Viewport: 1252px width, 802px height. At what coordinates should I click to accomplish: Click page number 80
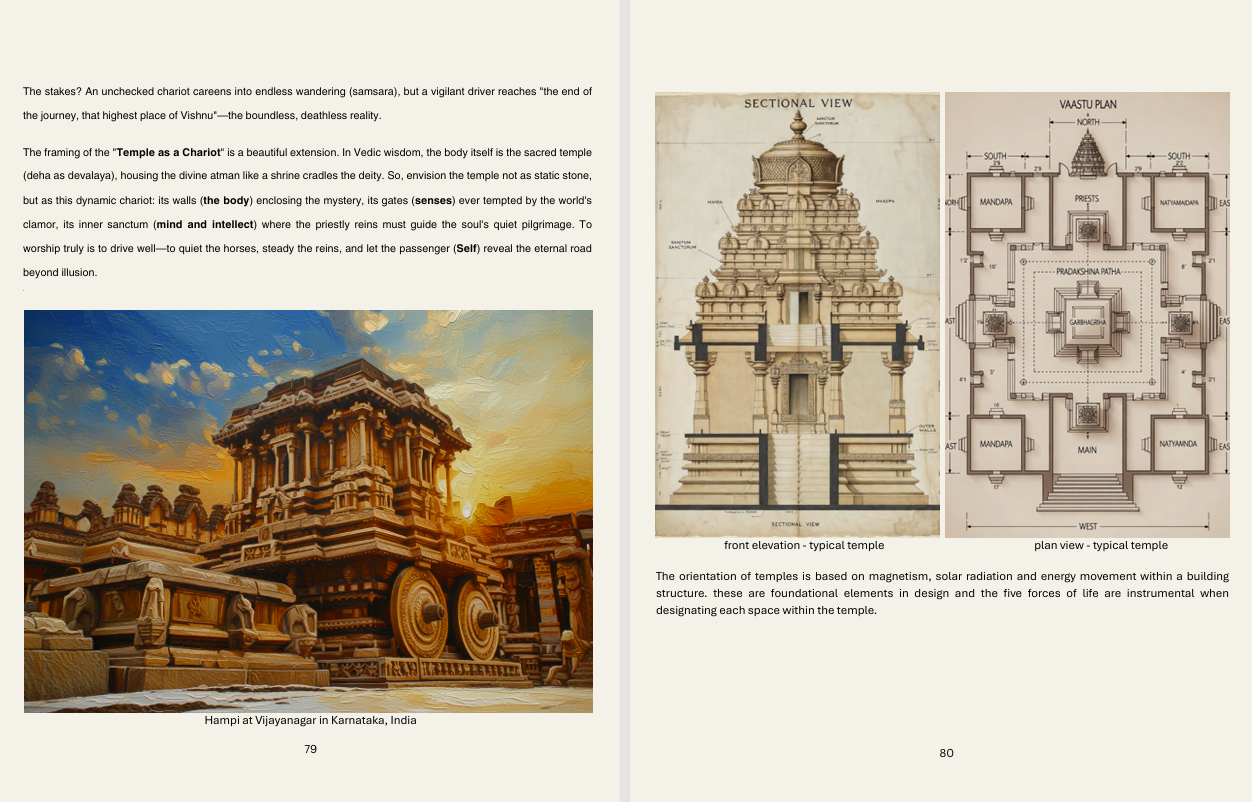point(947,753)
